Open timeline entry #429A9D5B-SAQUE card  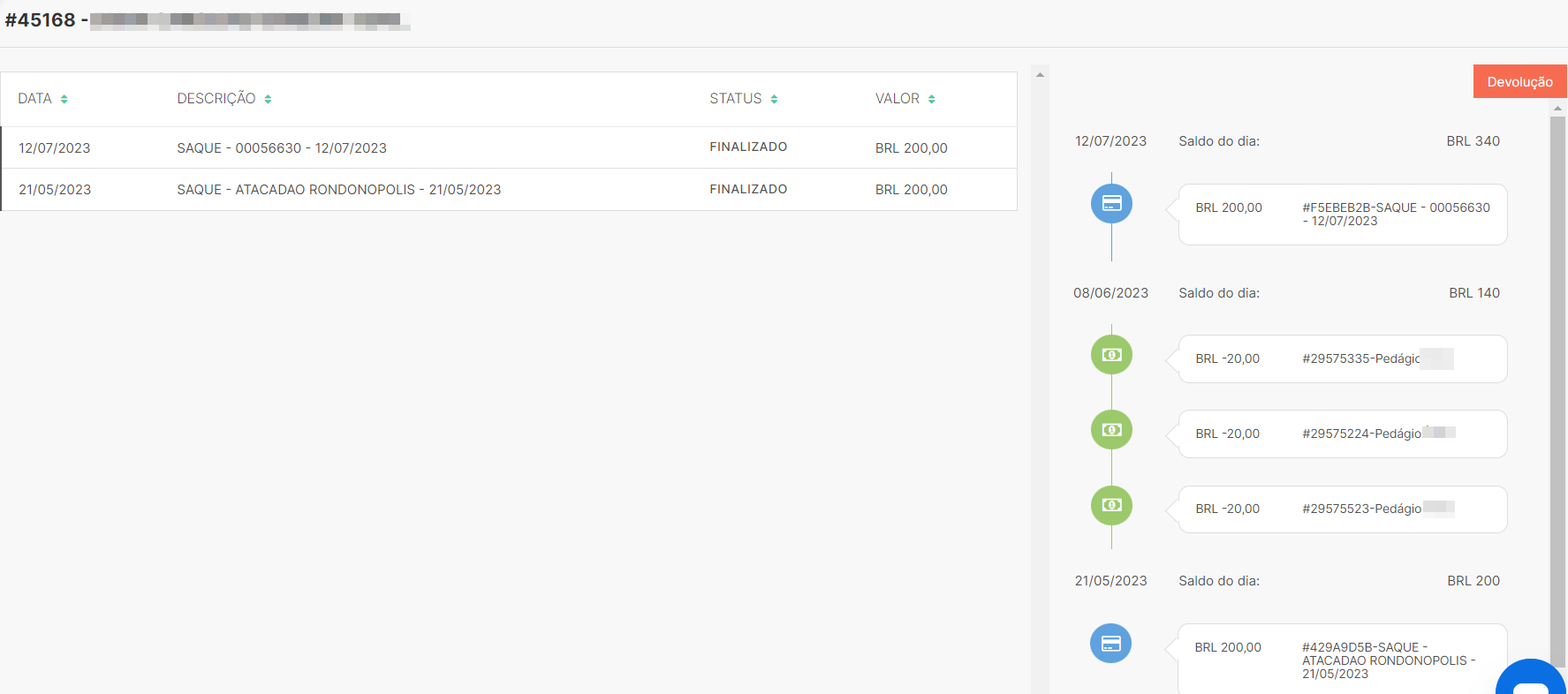[1342, 660]
